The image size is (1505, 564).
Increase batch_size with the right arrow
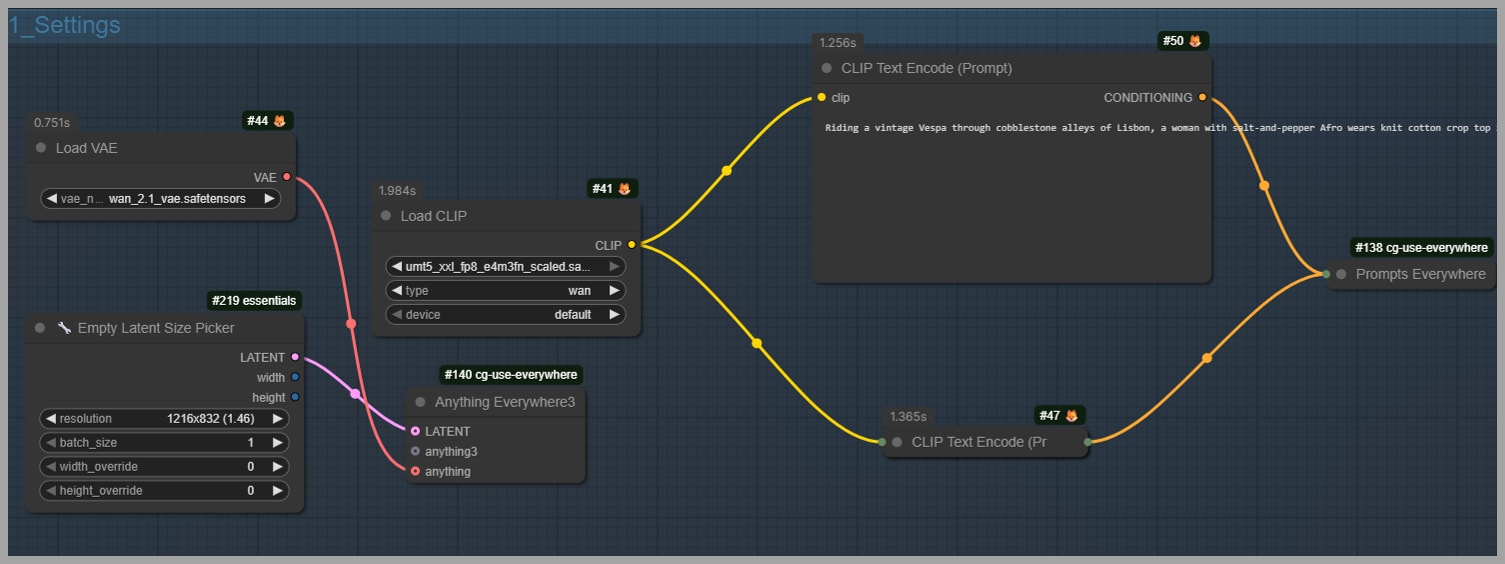click(277, 442)
